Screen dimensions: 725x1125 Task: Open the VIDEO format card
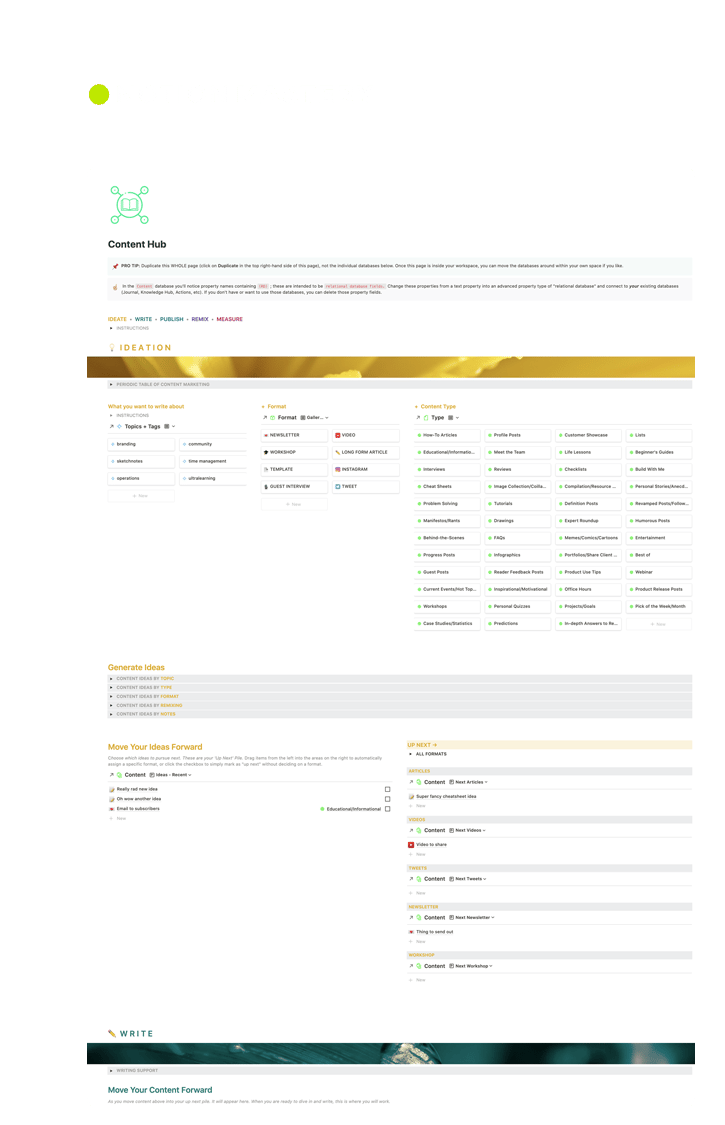click(365, 435)
